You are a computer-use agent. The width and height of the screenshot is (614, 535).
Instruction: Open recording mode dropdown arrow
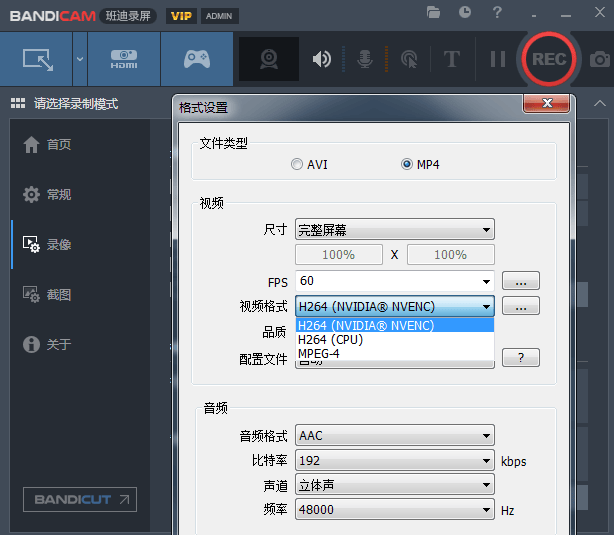[80, 59]
